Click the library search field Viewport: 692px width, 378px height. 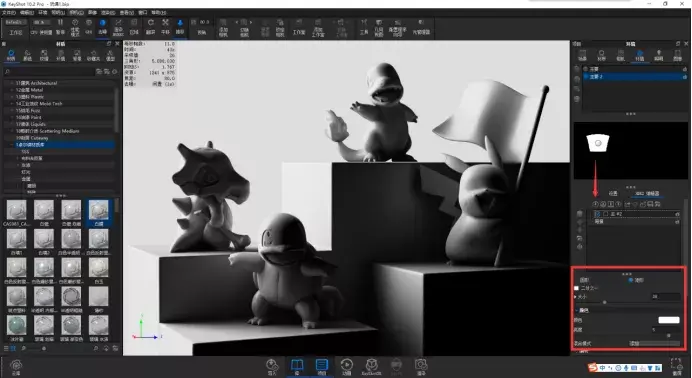pyautogui.click(x=49, y=71)
